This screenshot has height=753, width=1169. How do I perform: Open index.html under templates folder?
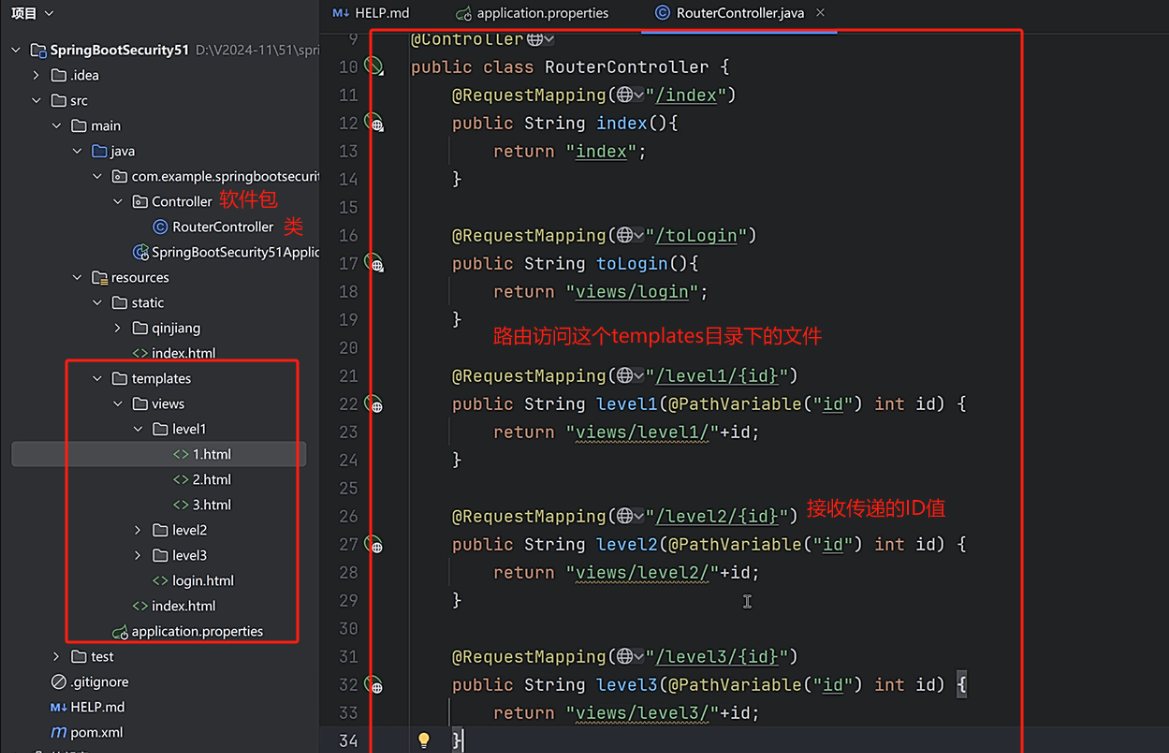(174, 606)
